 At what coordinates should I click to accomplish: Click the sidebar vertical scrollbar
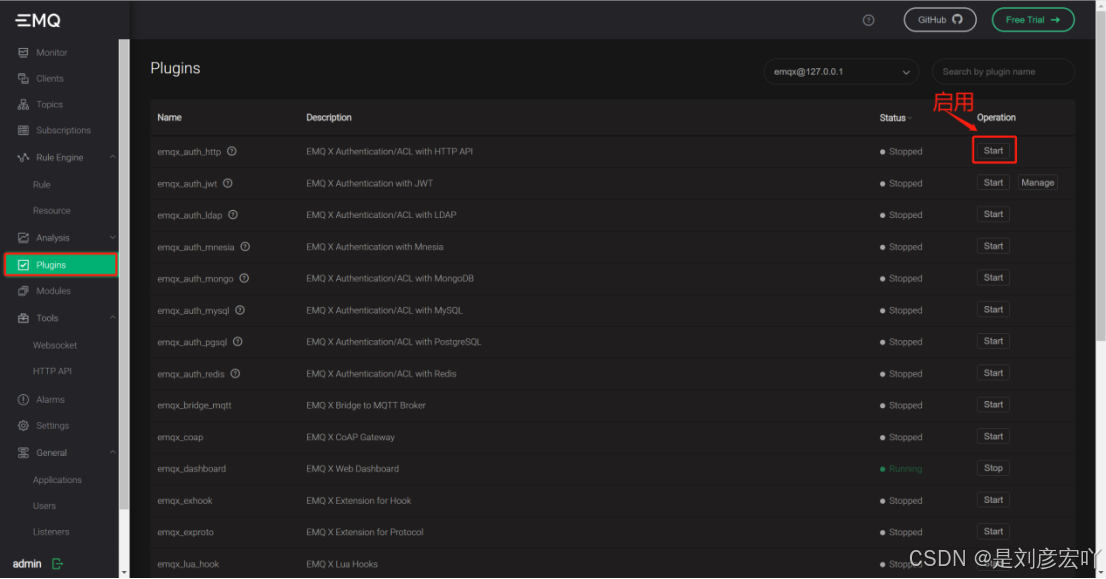(124, 274)
